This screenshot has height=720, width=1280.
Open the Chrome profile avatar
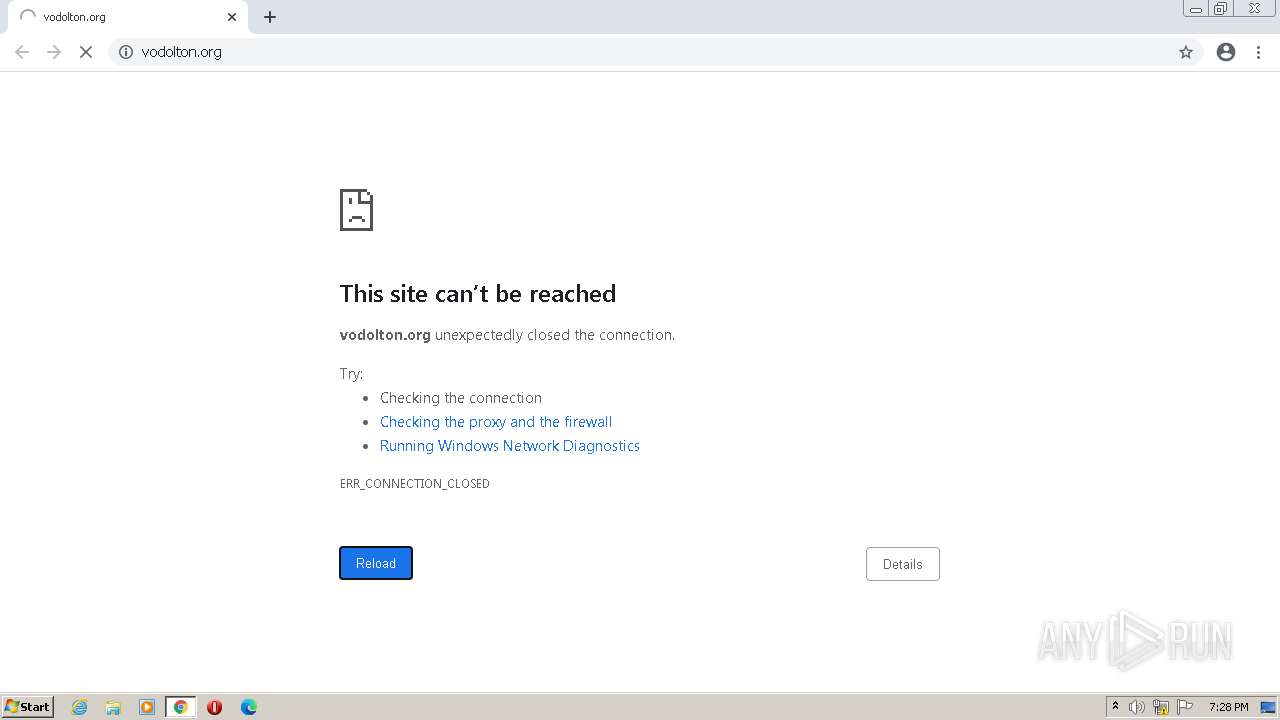(x=1226, y=52)
